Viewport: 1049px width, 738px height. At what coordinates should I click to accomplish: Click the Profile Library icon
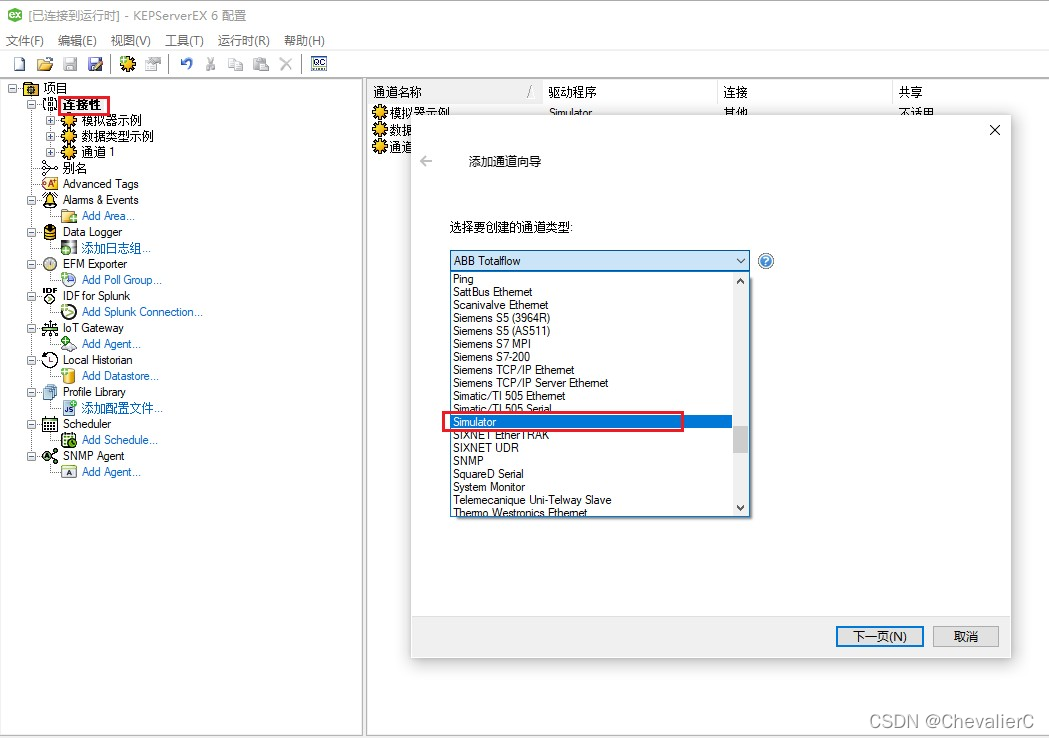[50, 392]
